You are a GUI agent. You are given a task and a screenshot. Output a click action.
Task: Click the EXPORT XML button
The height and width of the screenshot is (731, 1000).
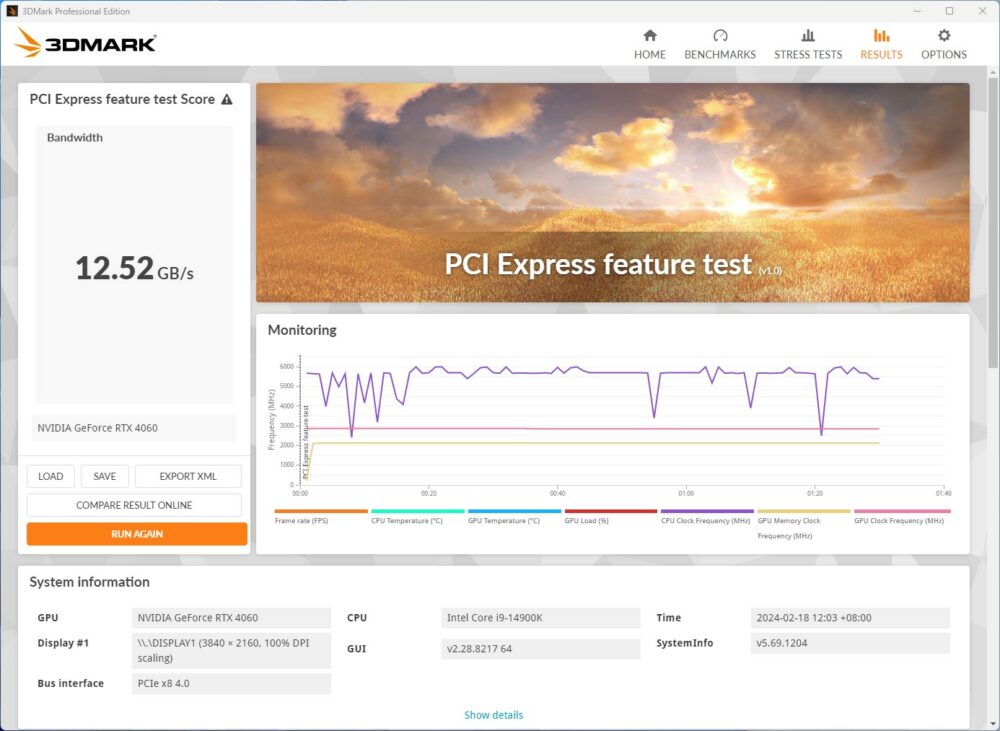coord(188,475)
